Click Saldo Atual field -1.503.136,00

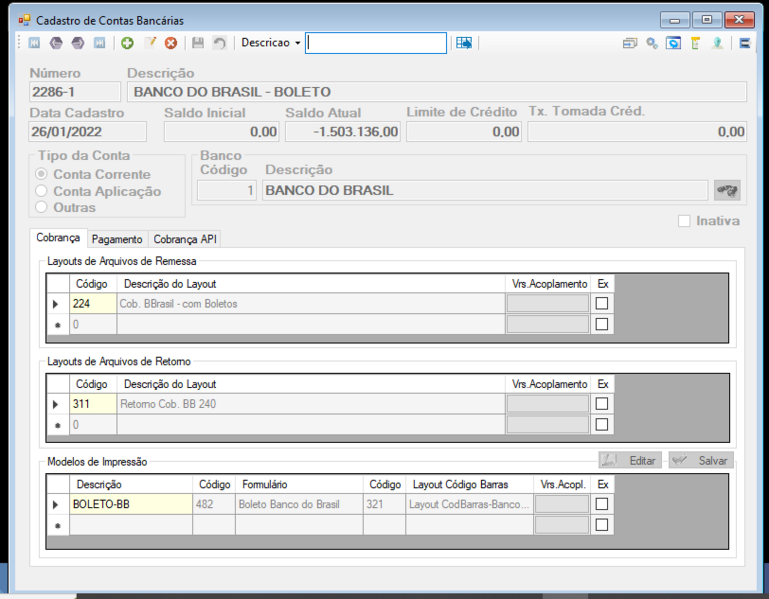tap(343, 131)
